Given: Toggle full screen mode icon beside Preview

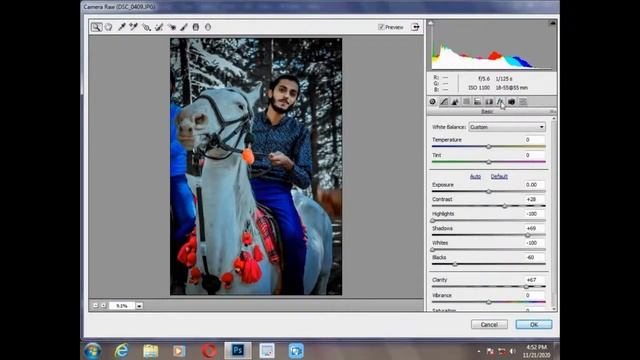Looking at the screenshot, I should [415, 27].
